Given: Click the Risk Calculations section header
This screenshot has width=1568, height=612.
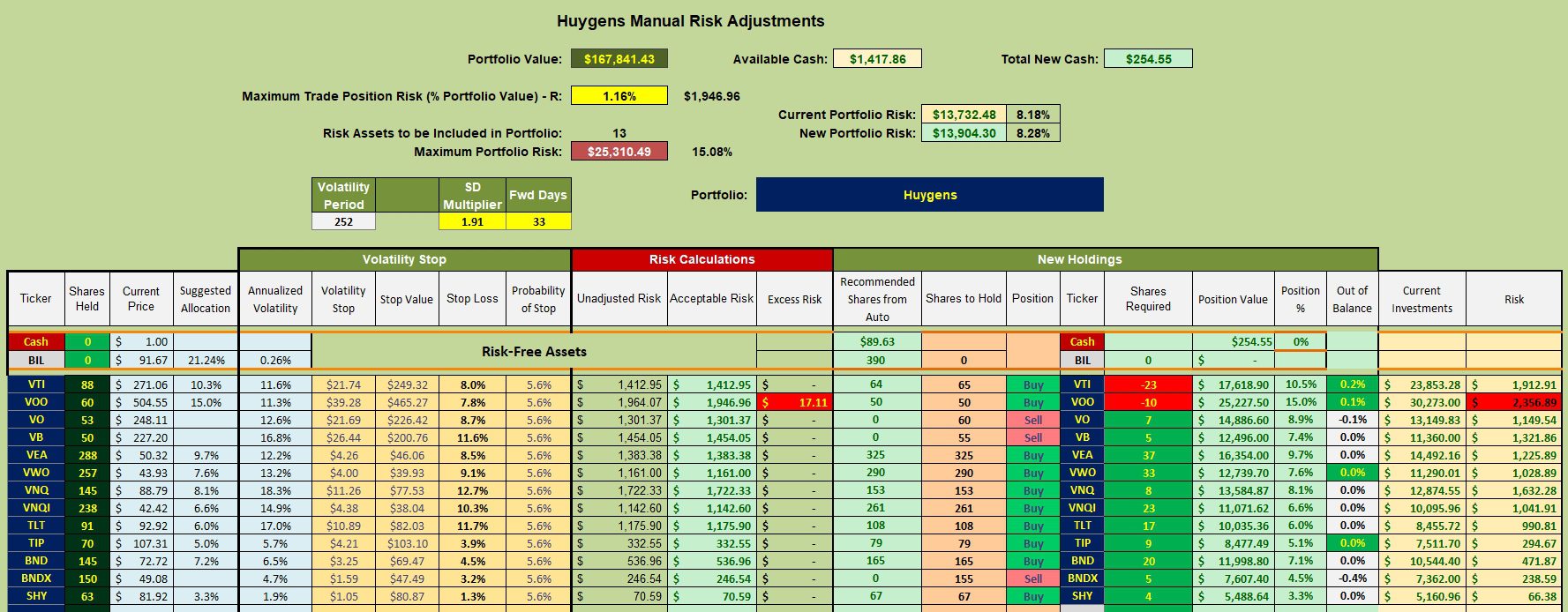Looking at the screenshot, I should pyautogui.click(x=702, y=259).
